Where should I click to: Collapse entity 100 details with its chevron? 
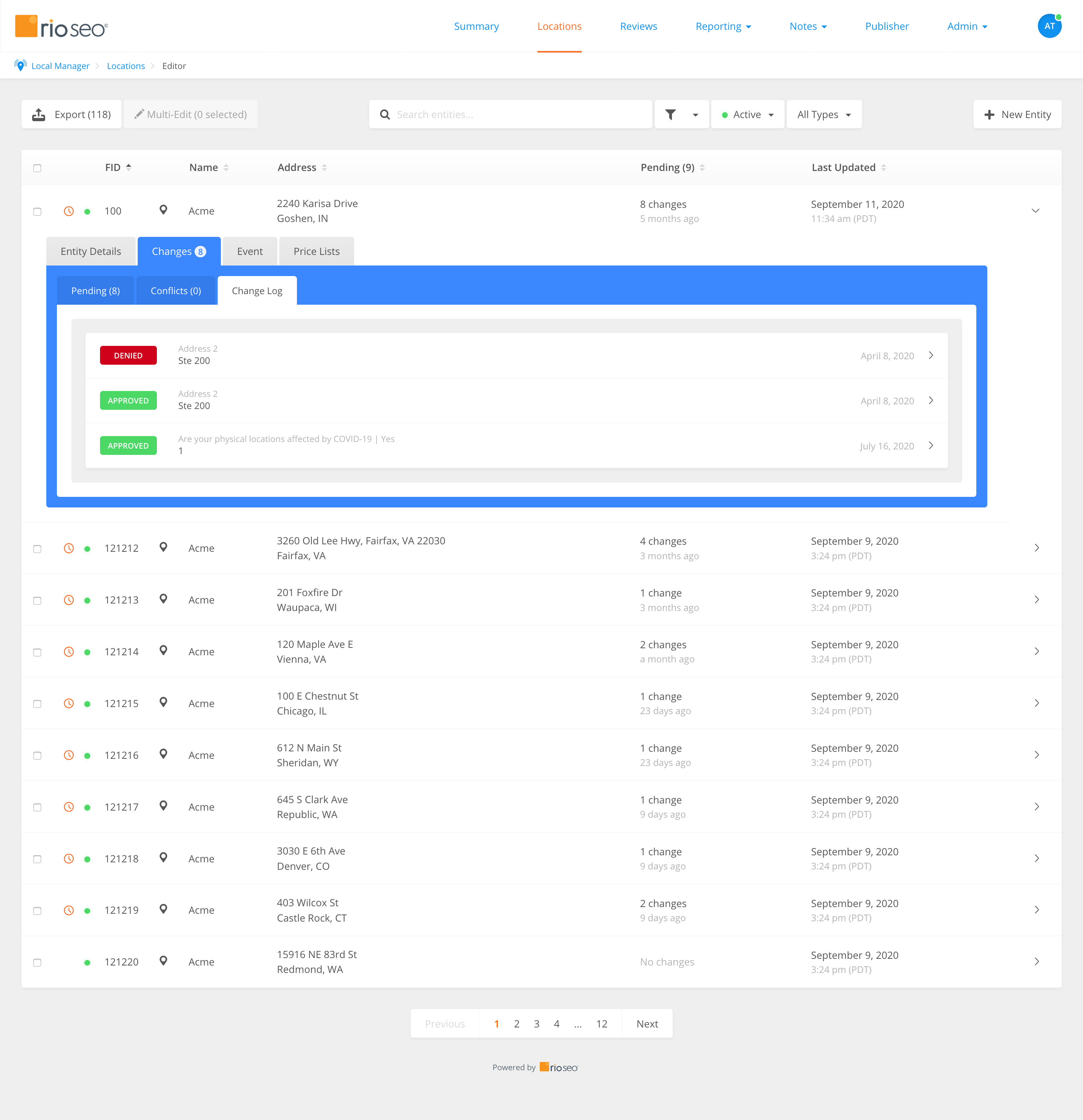[1036, 210]
